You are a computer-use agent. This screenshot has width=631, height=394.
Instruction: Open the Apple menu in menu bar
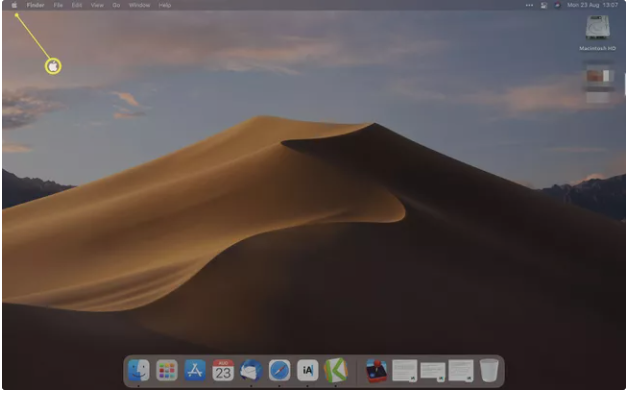pos(14,5)
